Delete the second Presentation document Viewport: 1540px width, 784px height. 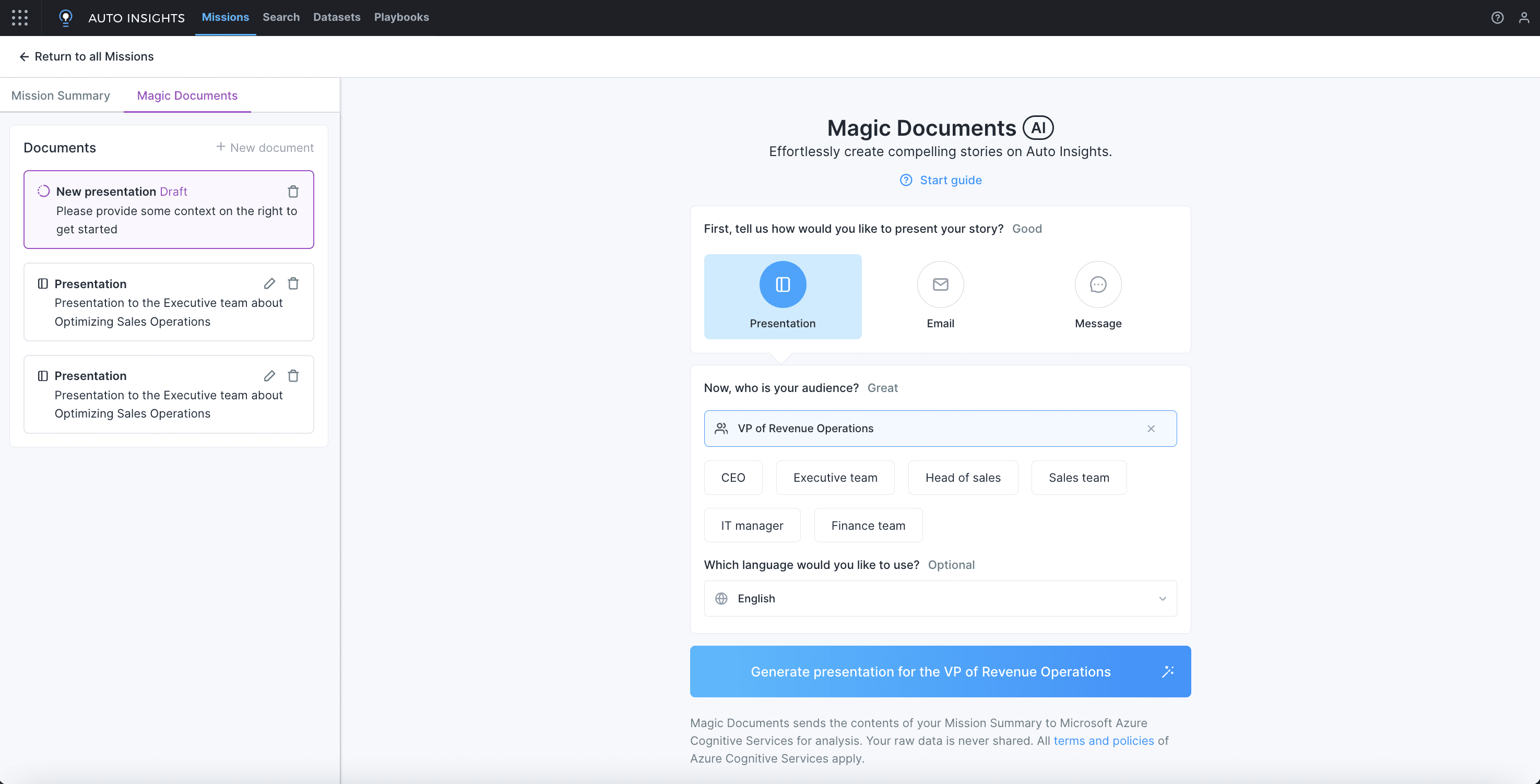pyautogui.click(x=293, y=376)
